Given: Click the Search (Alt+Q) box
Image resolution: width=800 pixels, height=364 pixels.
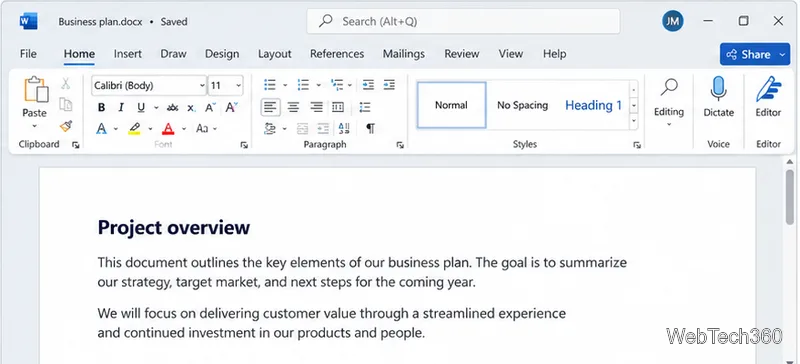Looking at the screenshot, I should coord(463,21).
